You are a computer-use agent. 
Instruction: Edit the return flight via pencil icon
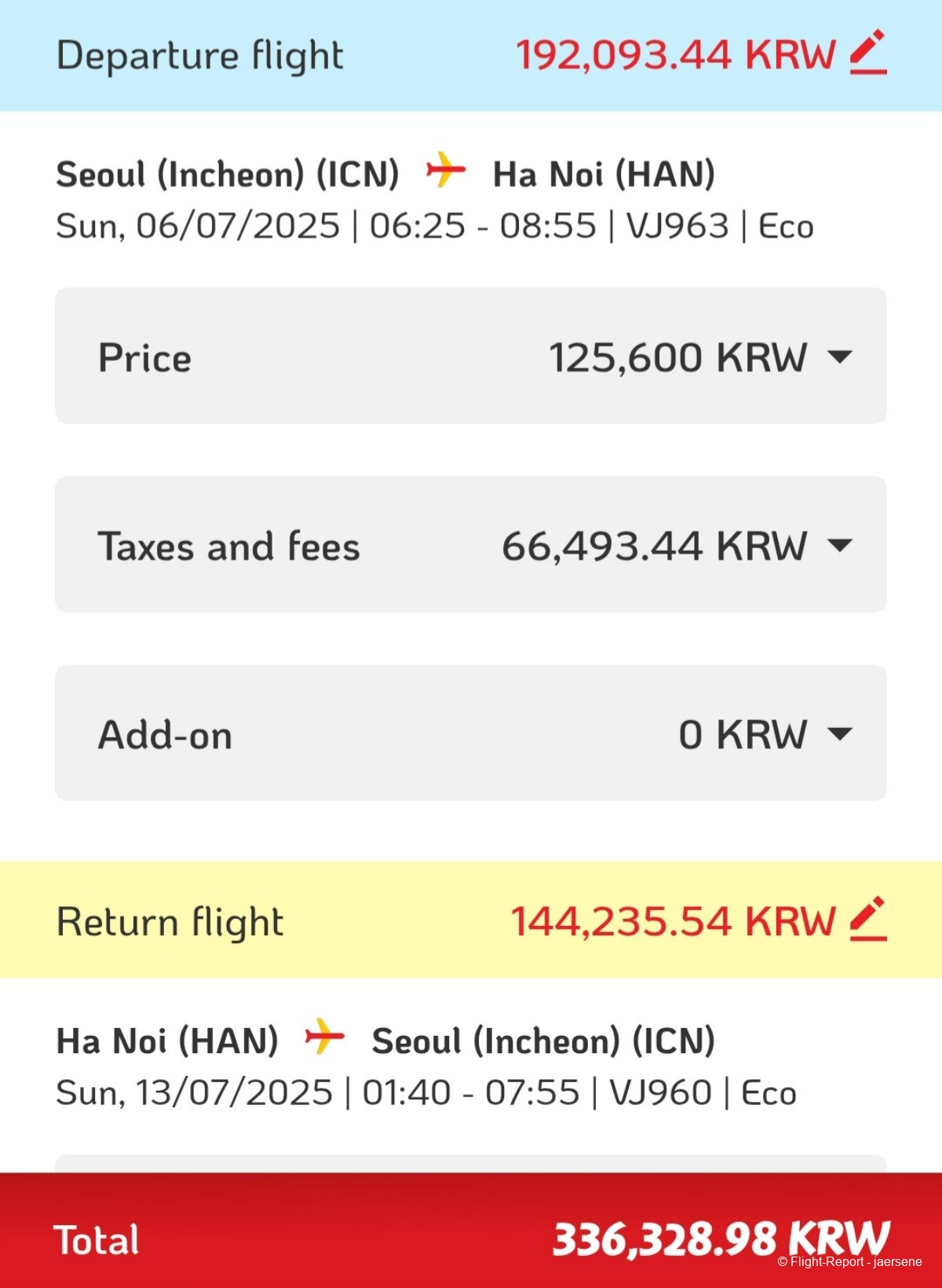(868, 920)
